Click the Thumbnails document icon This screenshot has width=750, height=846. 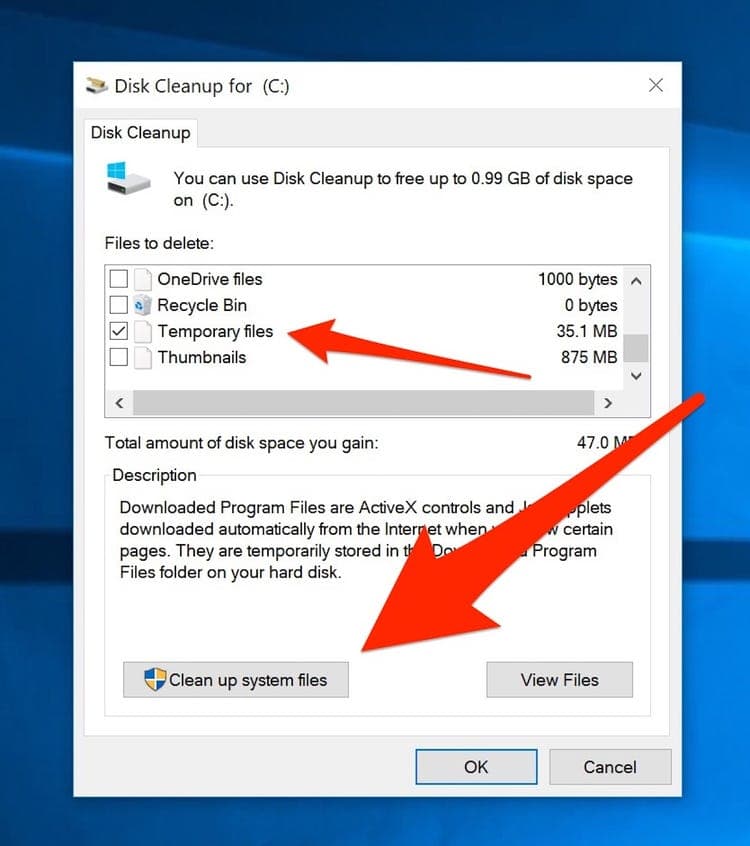[143, 357]
